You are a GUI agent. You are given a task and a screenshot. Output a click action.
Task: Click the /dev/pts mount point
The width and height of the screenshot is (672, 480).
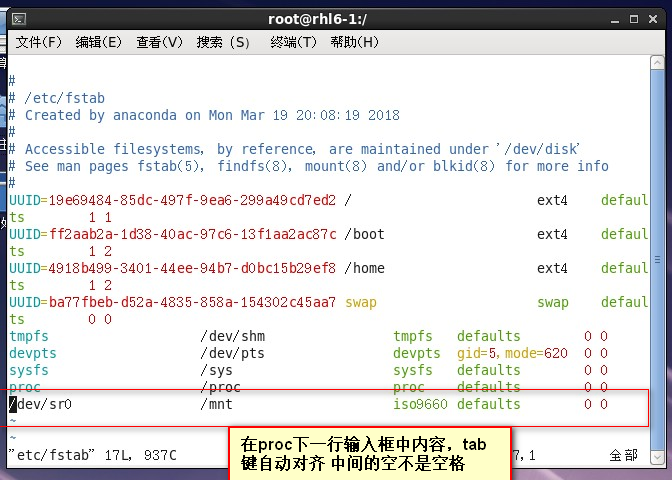232,354
